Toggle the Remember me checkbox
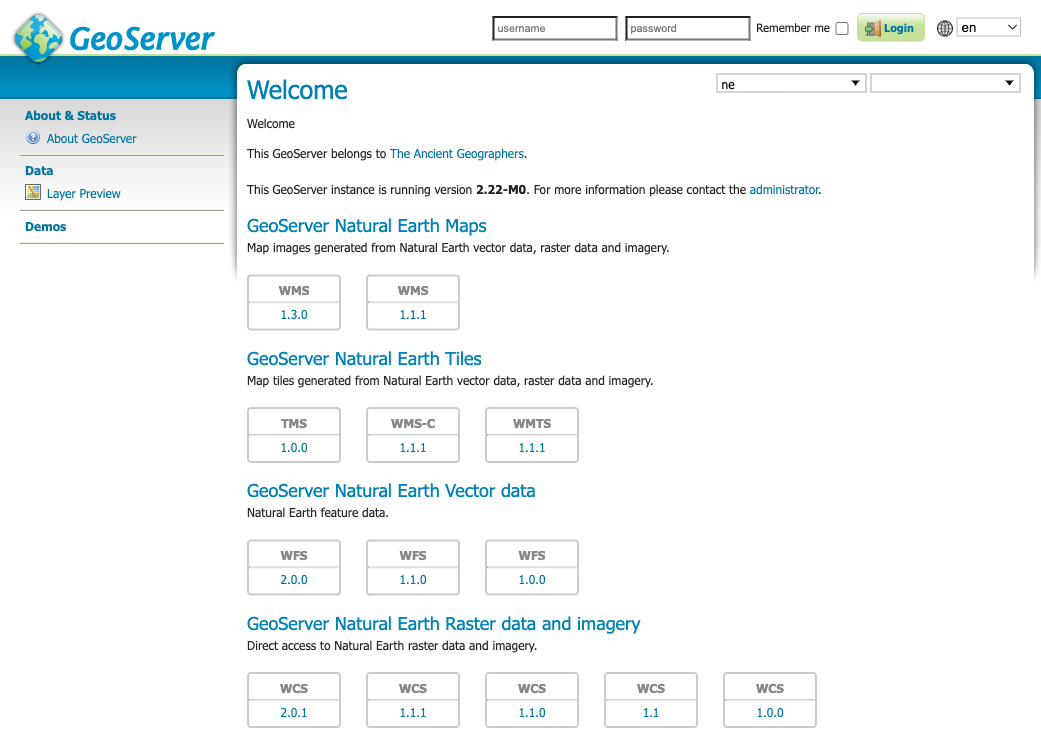Screen dimensions: 1041x738 (x=842, y=29)
